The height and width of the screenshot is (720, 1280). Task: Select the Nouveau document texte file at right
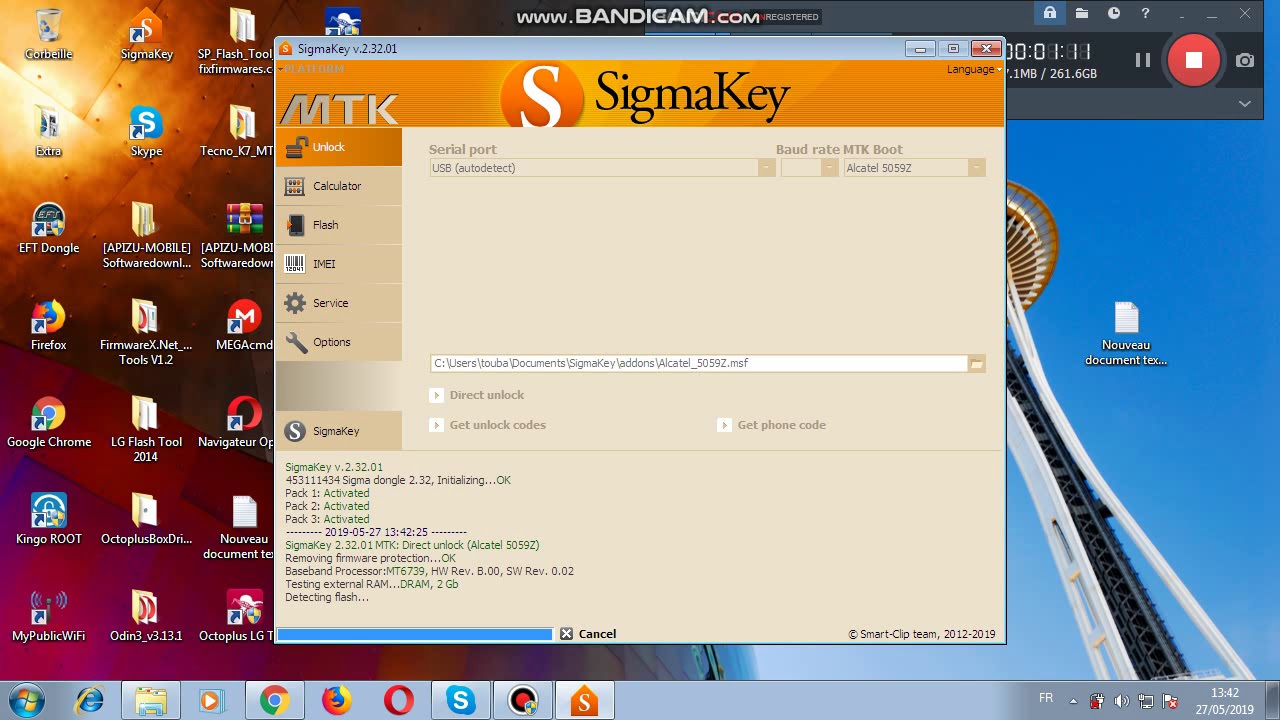1126,334
